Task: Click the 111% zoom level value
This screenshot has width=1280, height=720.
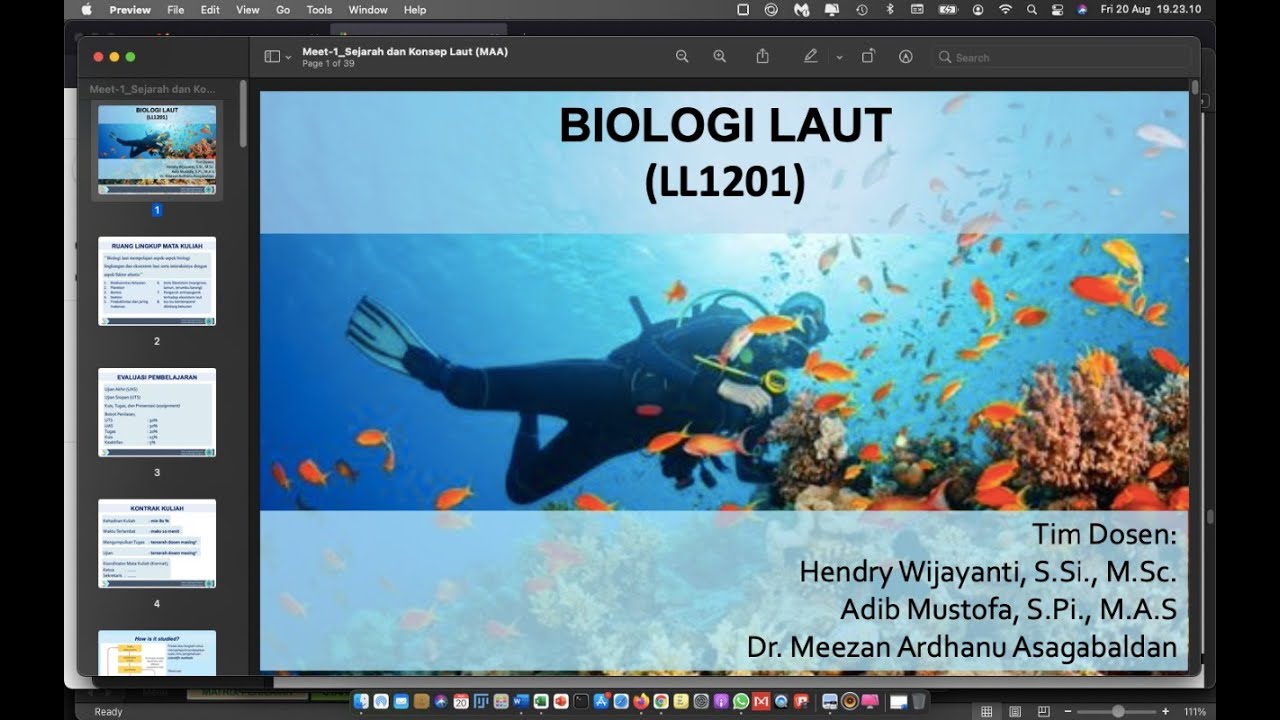Action: pos(1195,712)
